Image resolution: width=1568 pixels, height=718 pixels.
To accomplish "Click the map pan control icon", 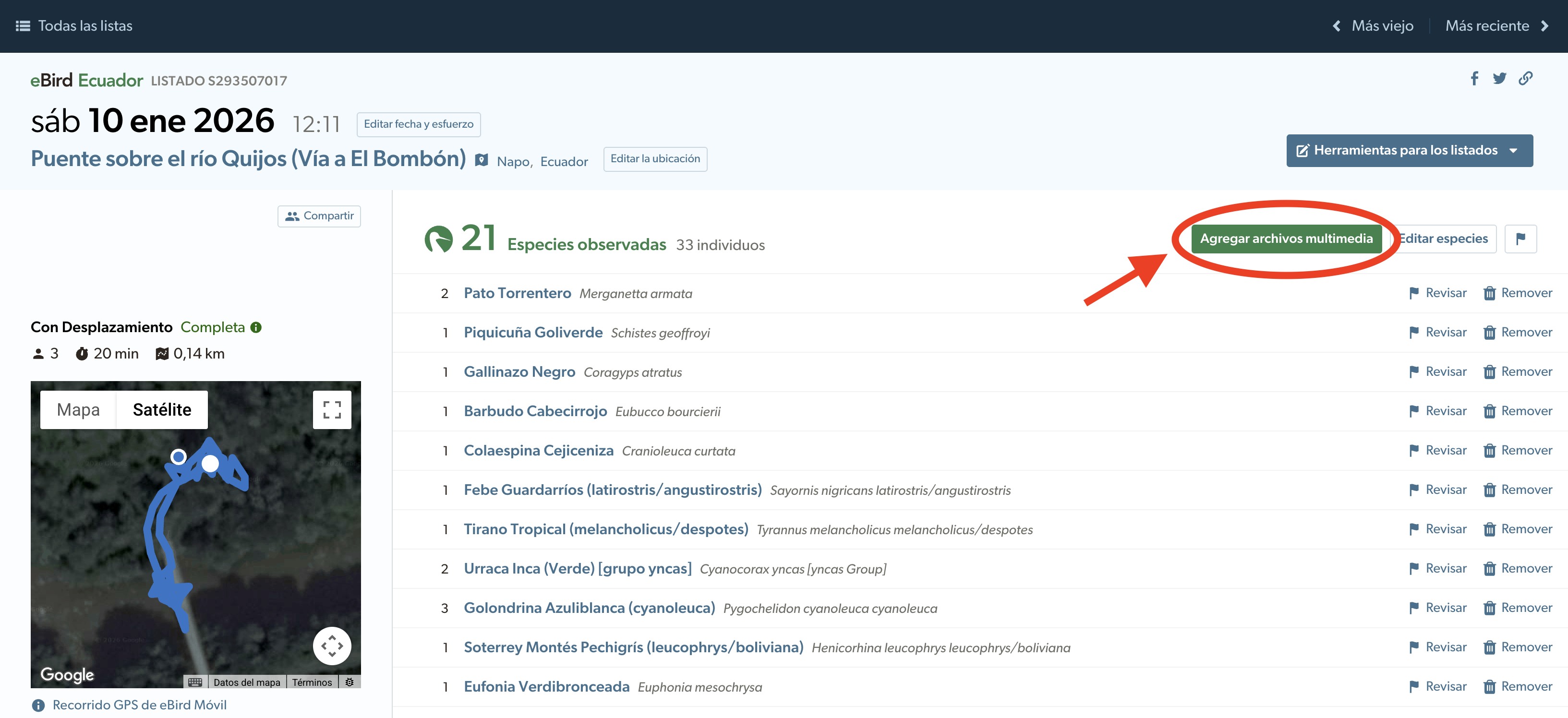I will coord(332,646).
